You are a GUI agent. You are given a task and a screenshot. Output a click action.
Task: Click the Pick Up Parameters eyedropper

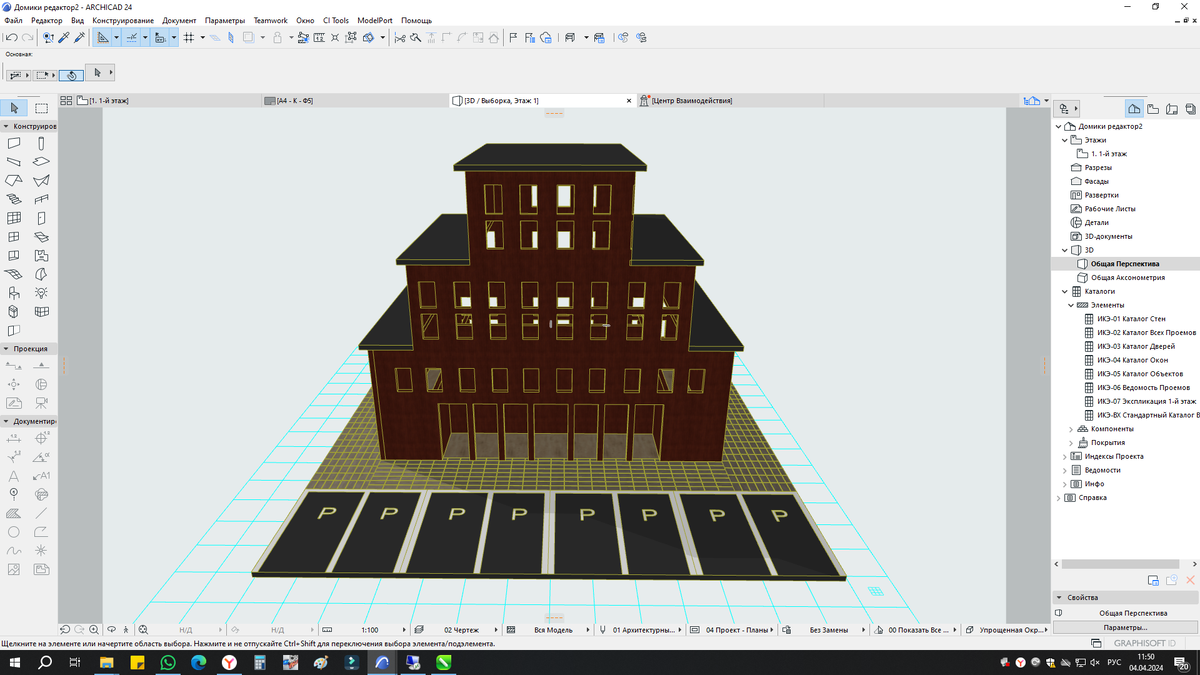tap(64, 38)
